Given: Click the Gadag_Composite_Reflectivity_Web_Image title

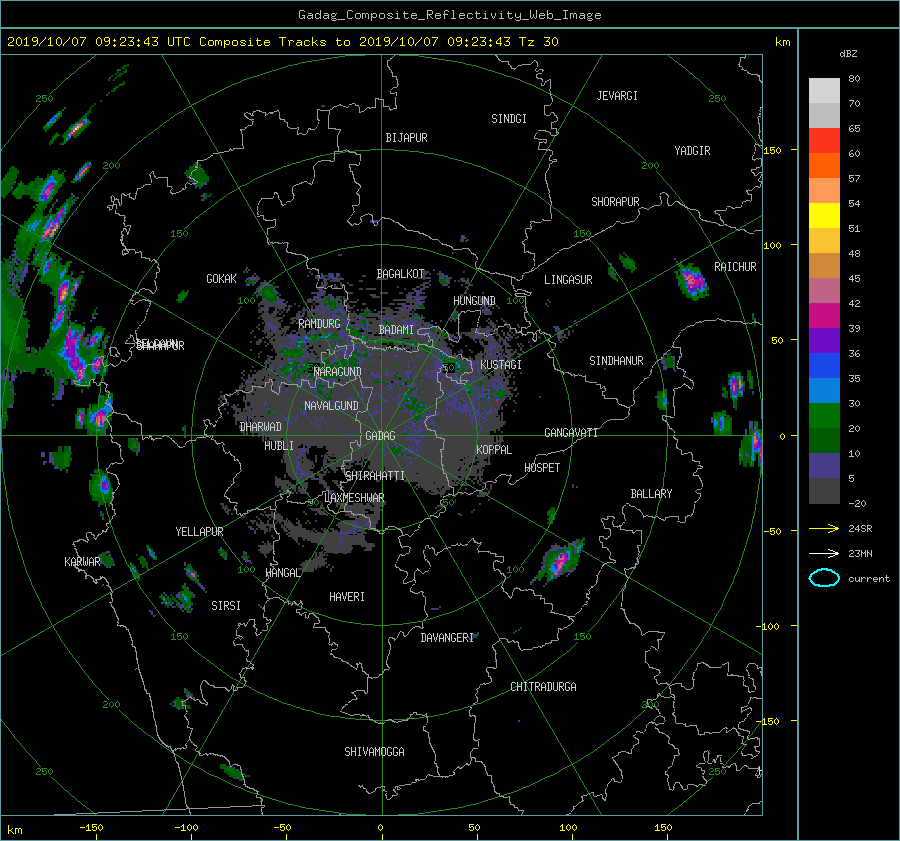Looking at the screenshot, I should click(449, 15).
